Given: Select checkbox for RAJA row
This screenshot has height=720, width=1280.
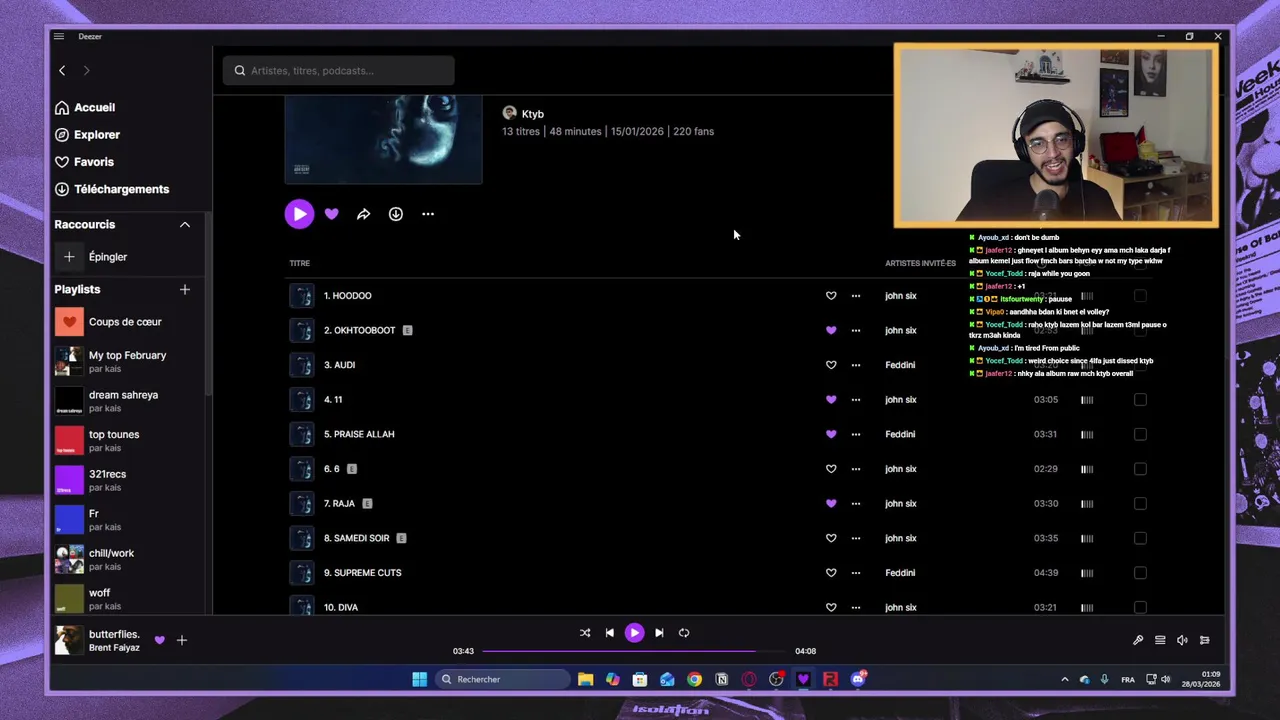Looking at the screenshot, I should pyautogui.click(x=1140, y=504).
